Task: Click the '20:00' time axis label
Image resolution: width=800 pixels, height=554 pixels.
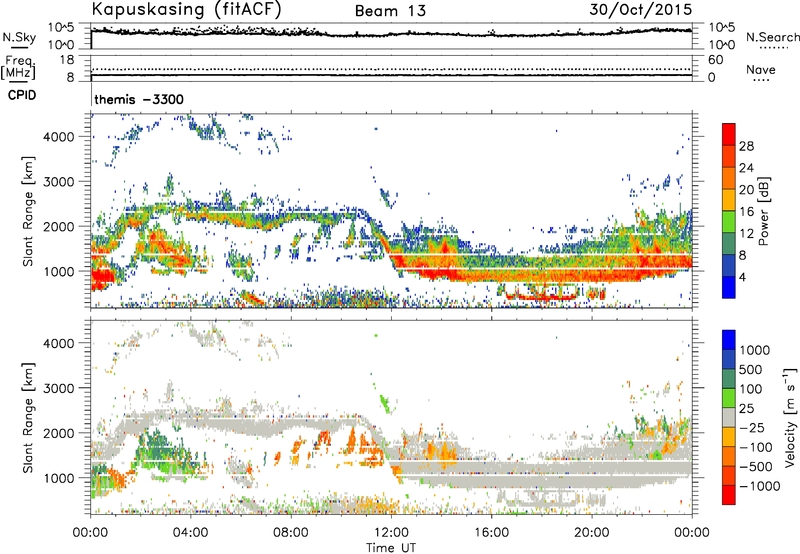Action: [x=591, y=533]
